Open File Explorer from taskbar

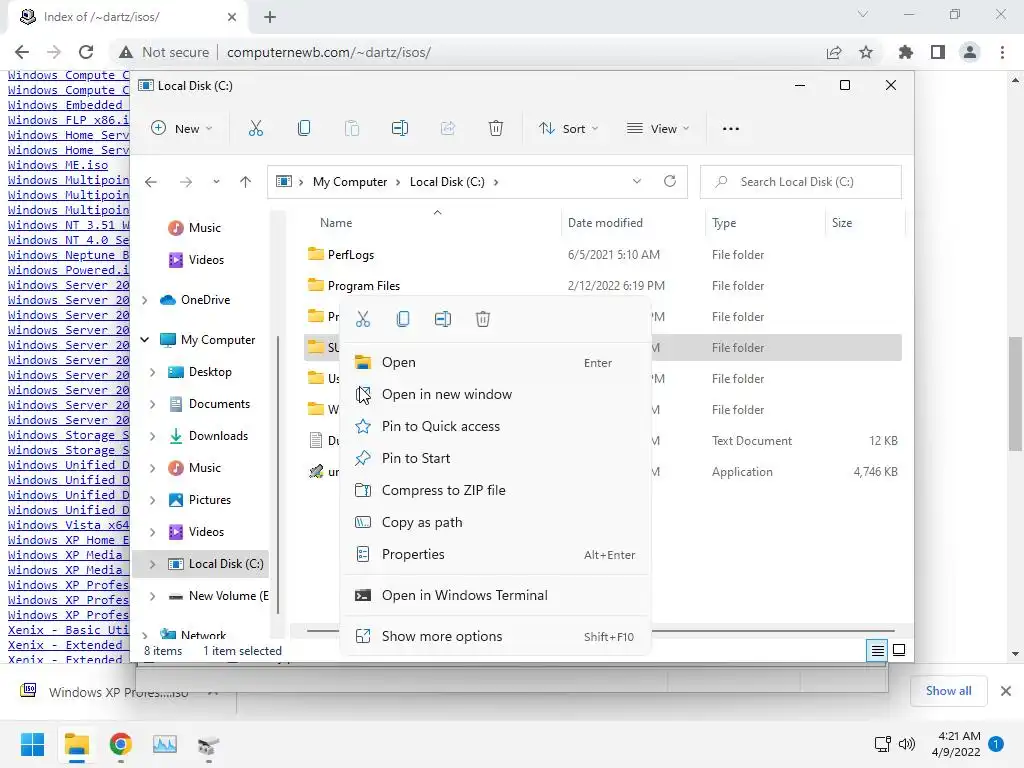pos(77,744)
